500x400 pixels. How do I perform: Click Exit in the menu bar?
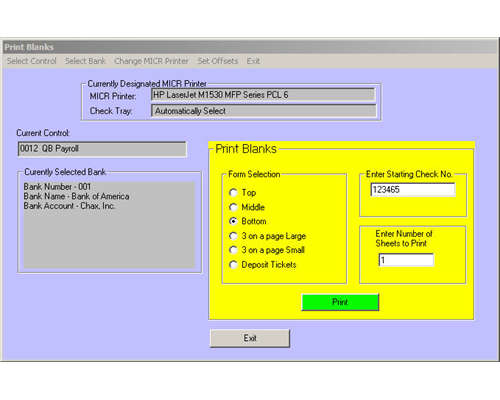tap(253, 61)
